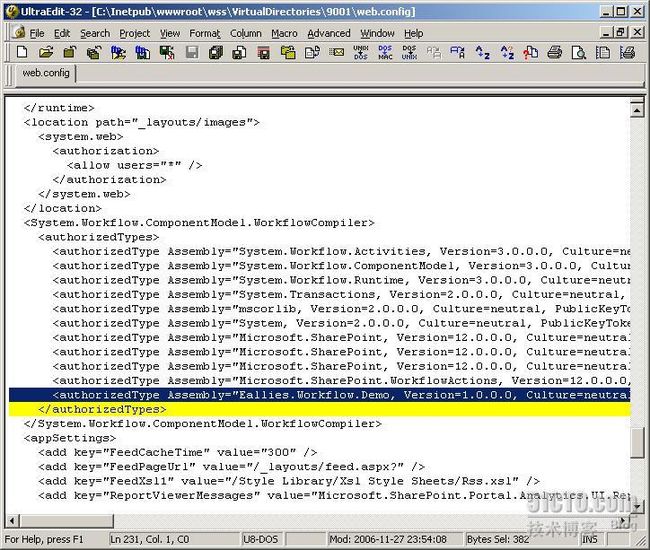The image size is (650, 550).
Task: Click the Save All stacked disks icon
Action: (x=216, y=53)
